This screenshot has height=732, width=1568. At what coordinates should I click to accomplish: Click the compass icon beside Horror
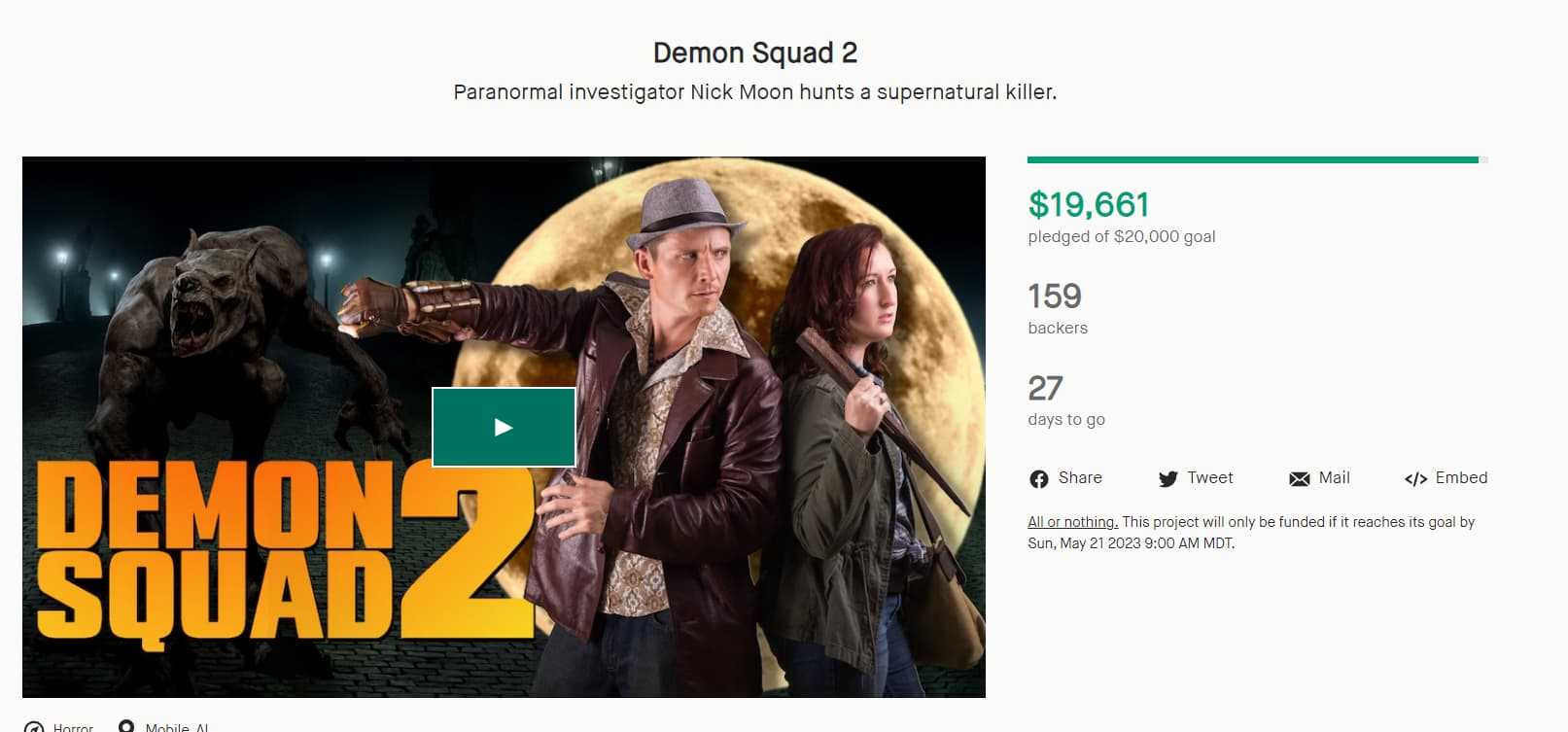tap(34, 727)
